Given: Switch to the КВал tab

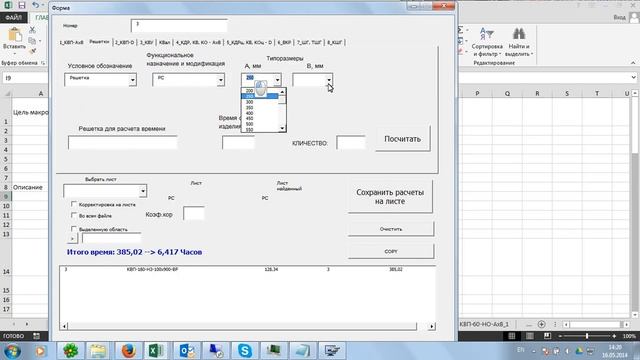Looking at the screenshot, I should tap(164, 42).
